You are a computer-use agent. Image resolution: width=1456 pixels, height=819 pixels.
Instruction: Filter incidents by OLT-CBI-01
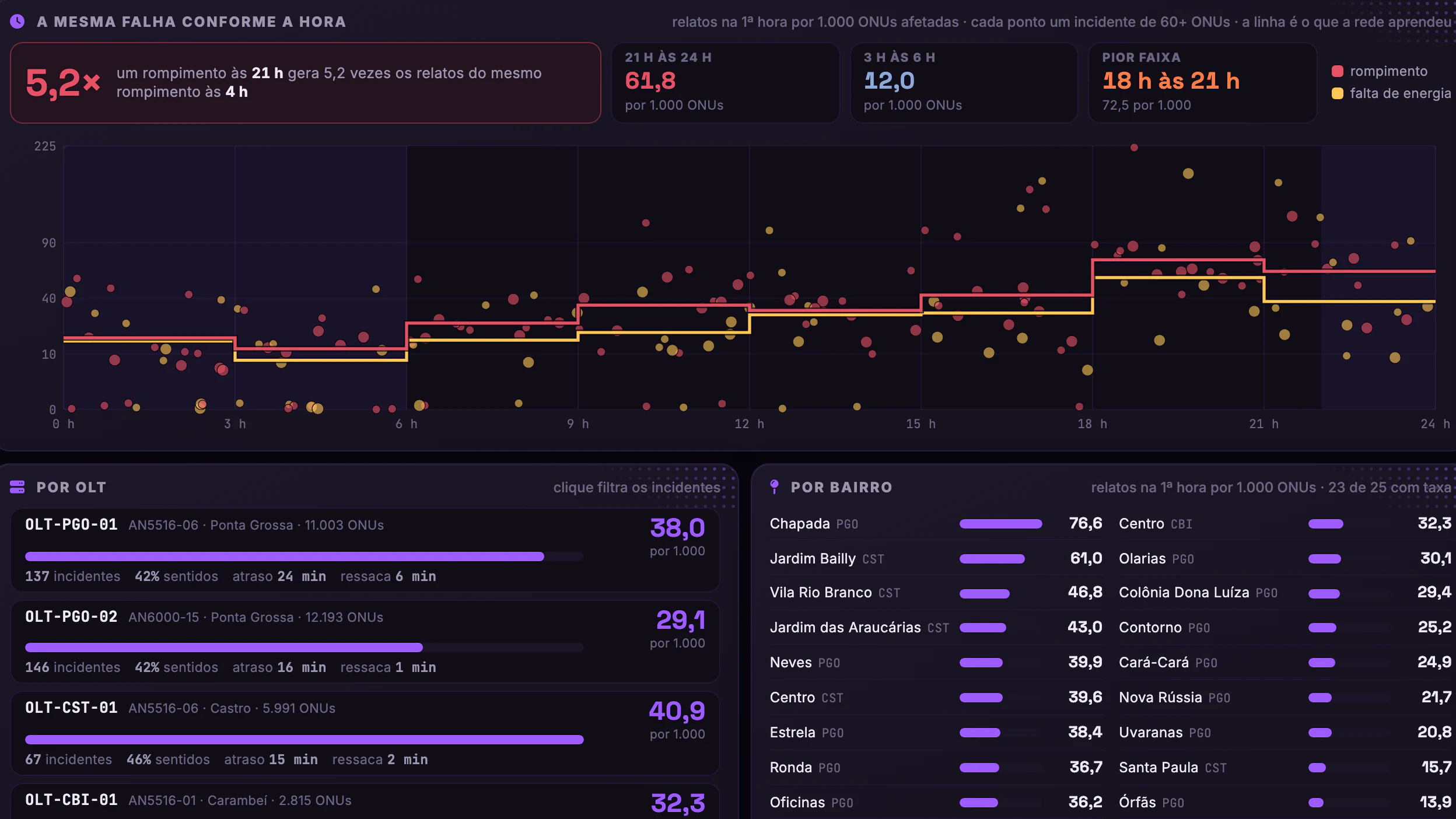point(365,801)
